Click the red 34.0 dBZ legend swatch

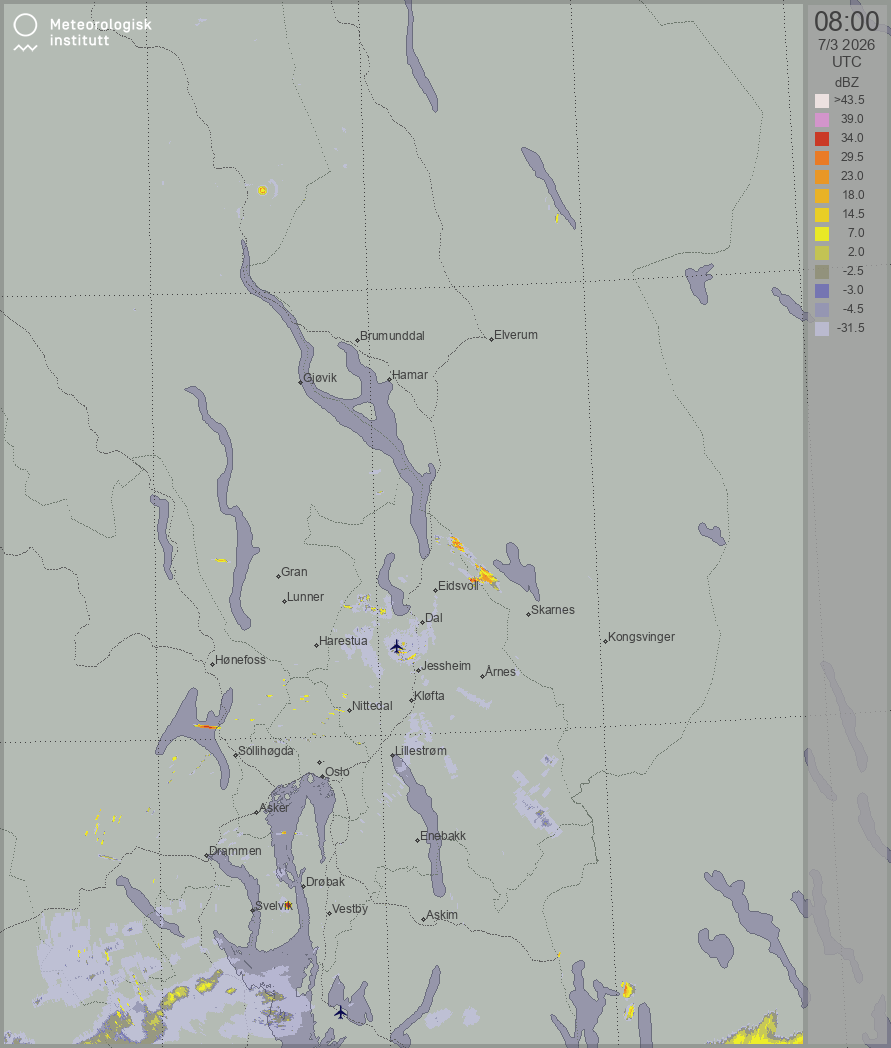(822, 138)
